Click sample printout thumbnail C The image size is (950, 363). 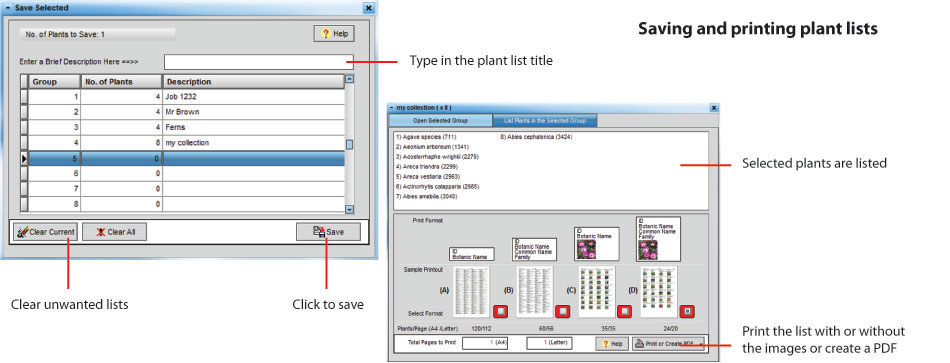(x=596, y=291)
